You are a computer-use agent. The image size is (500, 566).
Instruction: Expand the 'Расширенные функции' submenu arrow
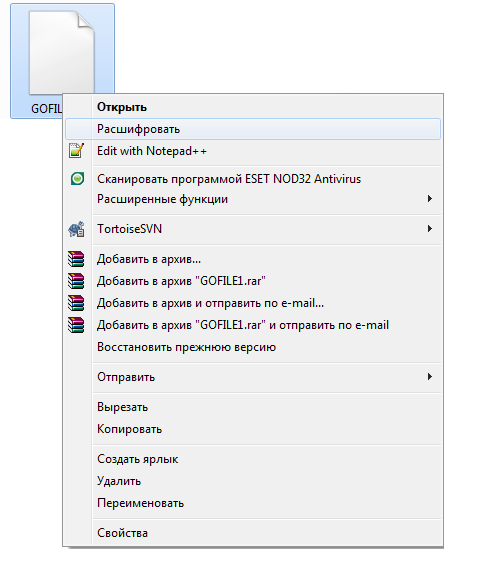[x=430, y=199]
